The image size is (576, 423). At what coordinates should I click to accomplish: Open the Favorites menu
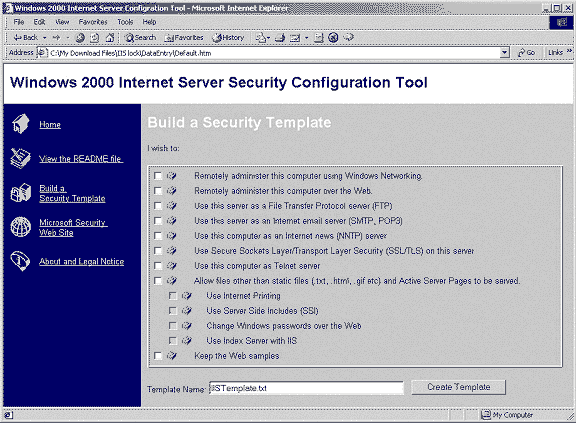point(93,22)
